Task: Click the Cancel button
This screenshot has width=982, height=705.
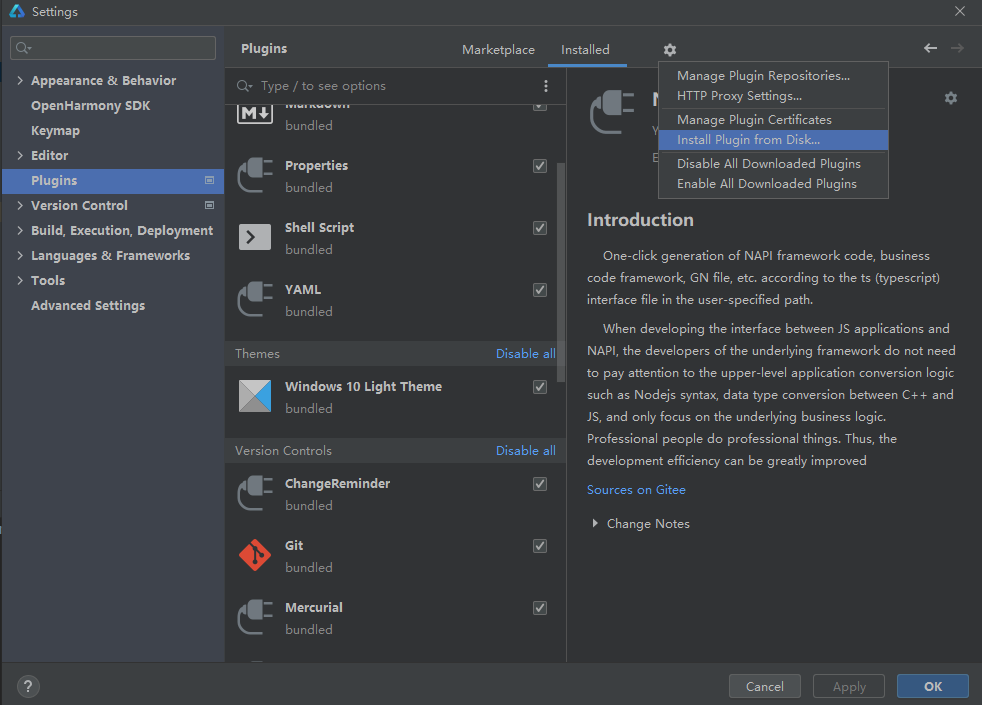Action: [x=765, y=686]
